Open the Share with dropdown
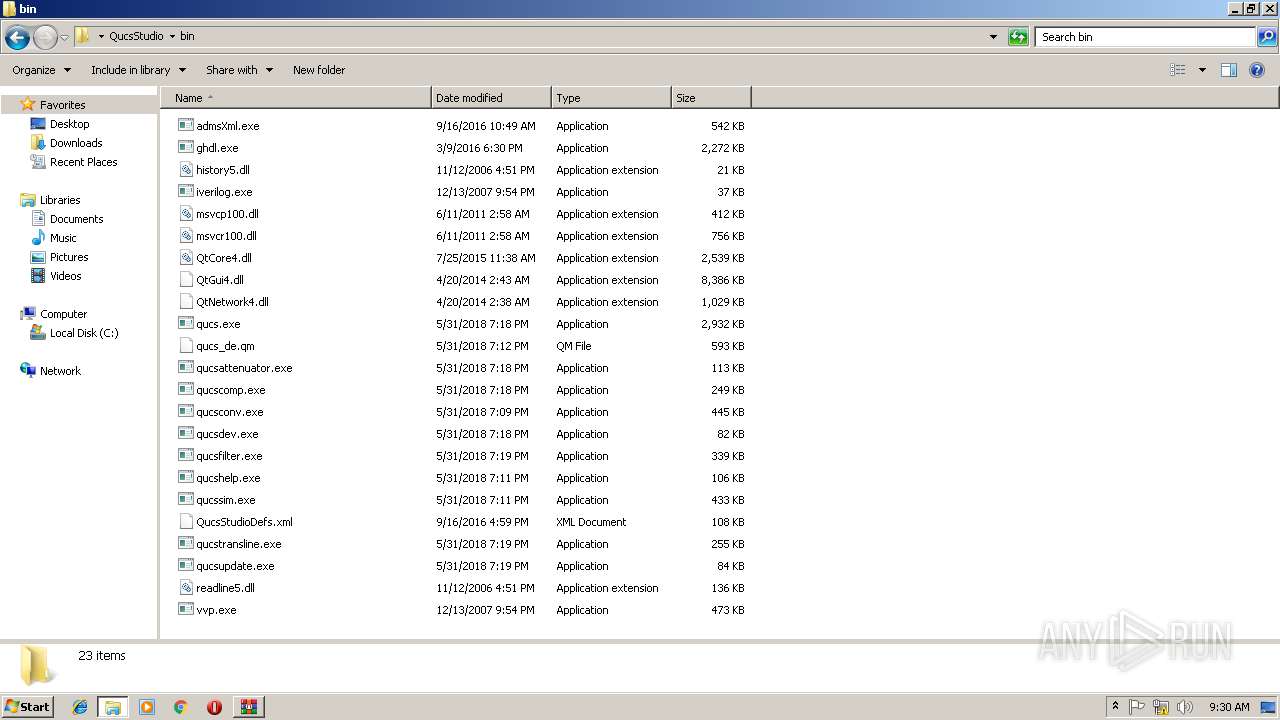The height and width of the screenshot is (720, 1280). 240,70
